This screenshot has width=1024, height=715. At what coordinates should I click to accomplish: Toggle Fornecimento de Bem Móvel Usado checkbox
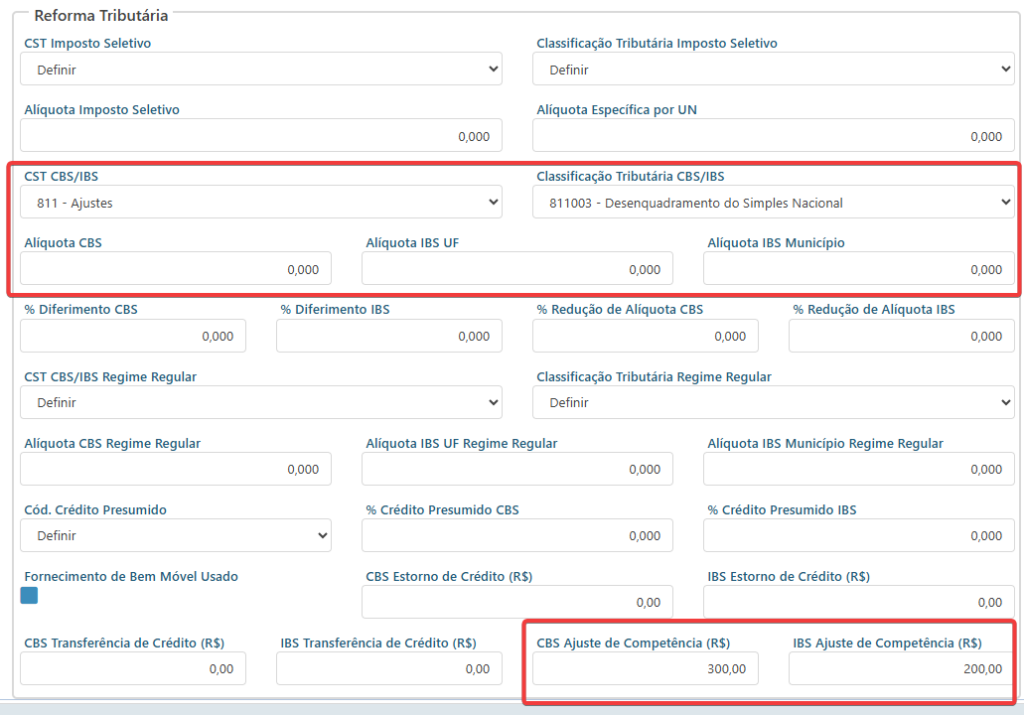(x=29, y=596)
